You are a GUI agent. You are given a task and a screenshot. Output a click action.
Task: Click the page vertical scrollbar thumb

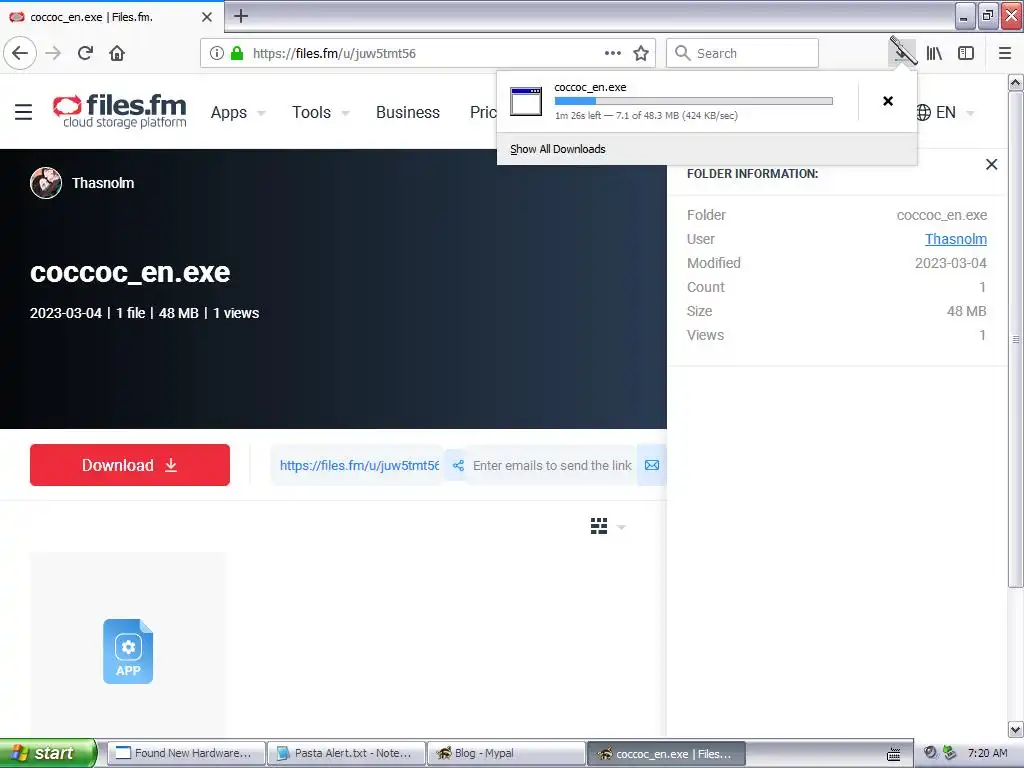pyautogui.click(x=1015, y=340)
